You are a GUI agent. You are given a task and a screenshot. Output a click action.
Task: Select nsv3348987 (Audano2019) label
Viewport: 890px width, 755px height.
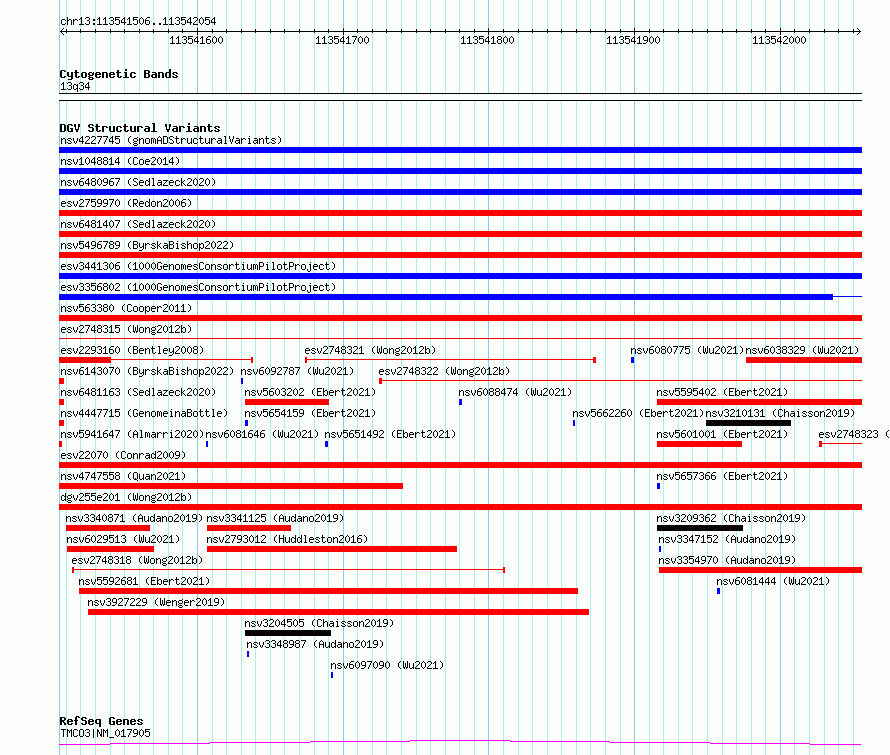[x=315, y=644]
